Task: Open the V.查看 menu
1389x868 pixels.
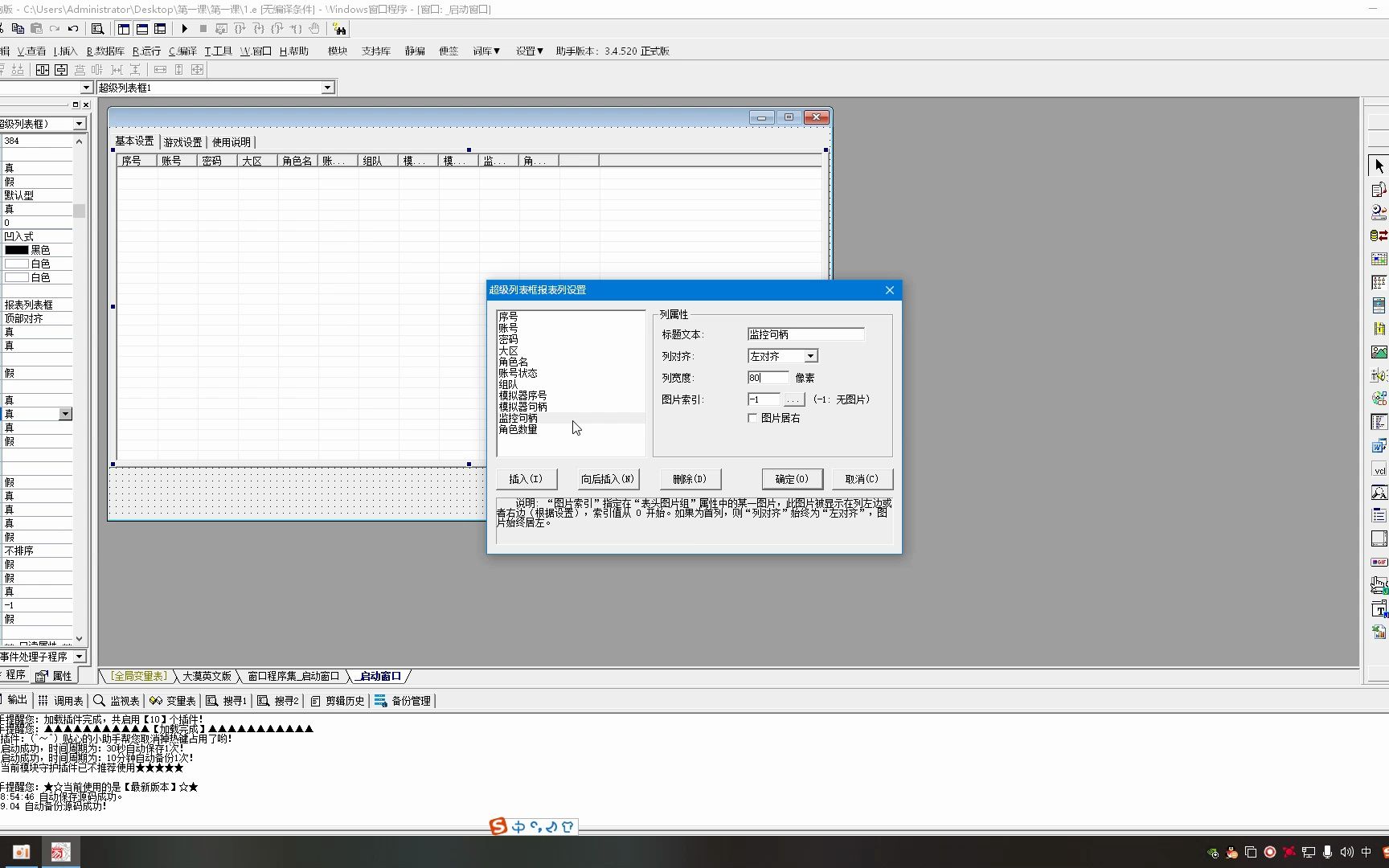Action: [32, 51]
